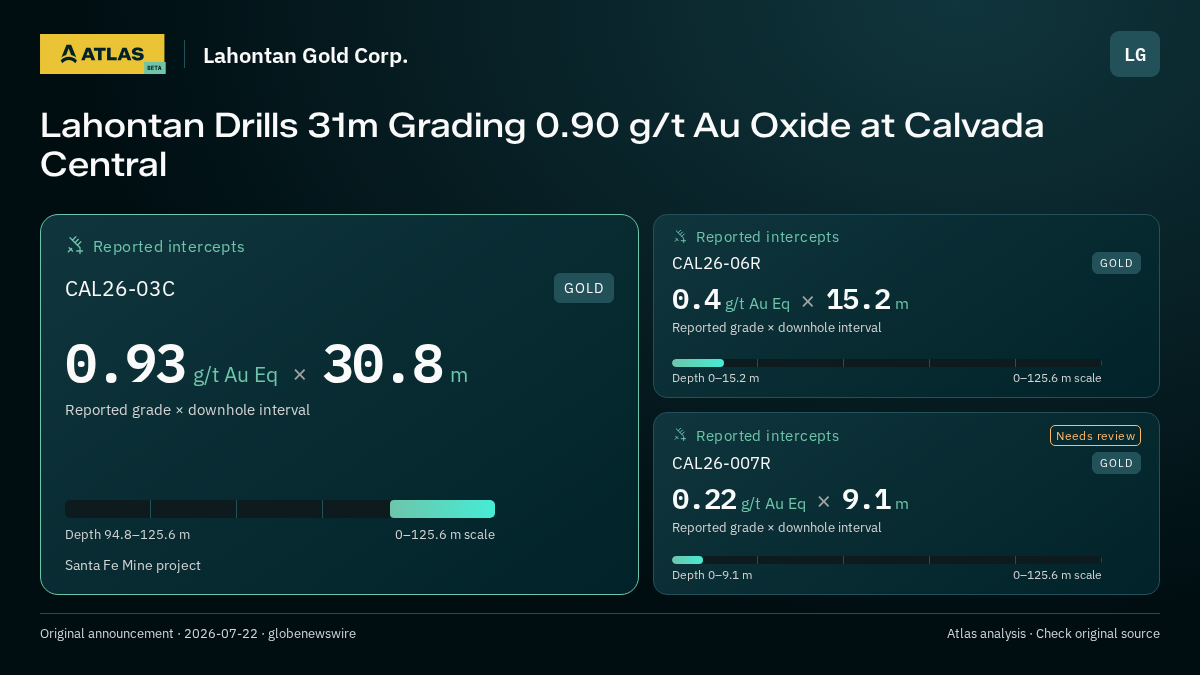1200x675 pixels.
Task: Click the 0.4 g/t grade value
Action: point(696,300)
